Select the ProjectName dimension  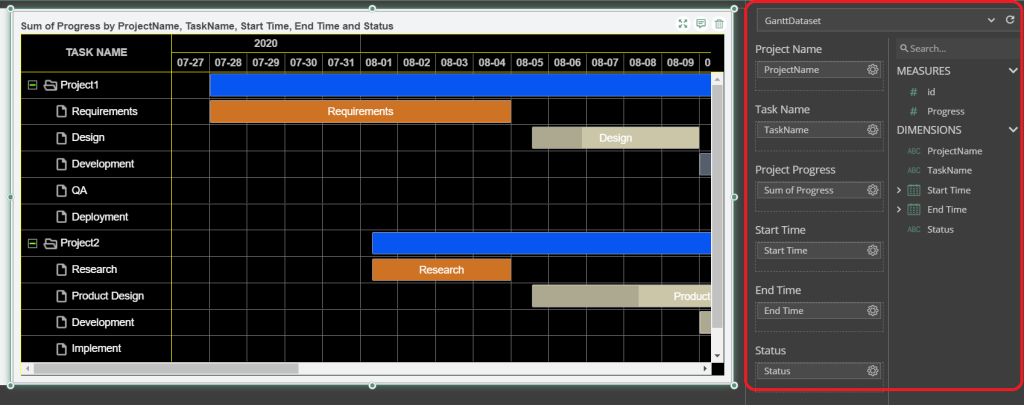954,151
